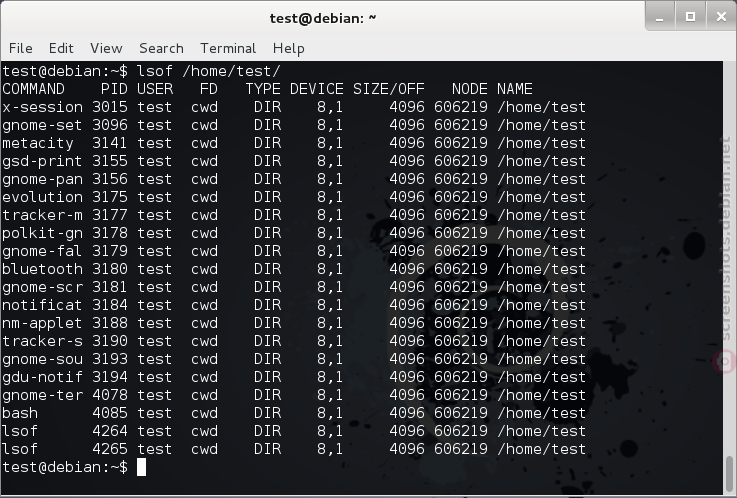Click the lsof entry with PID 4264
Viewport: 737px width, 498px height.
point(20,431)
